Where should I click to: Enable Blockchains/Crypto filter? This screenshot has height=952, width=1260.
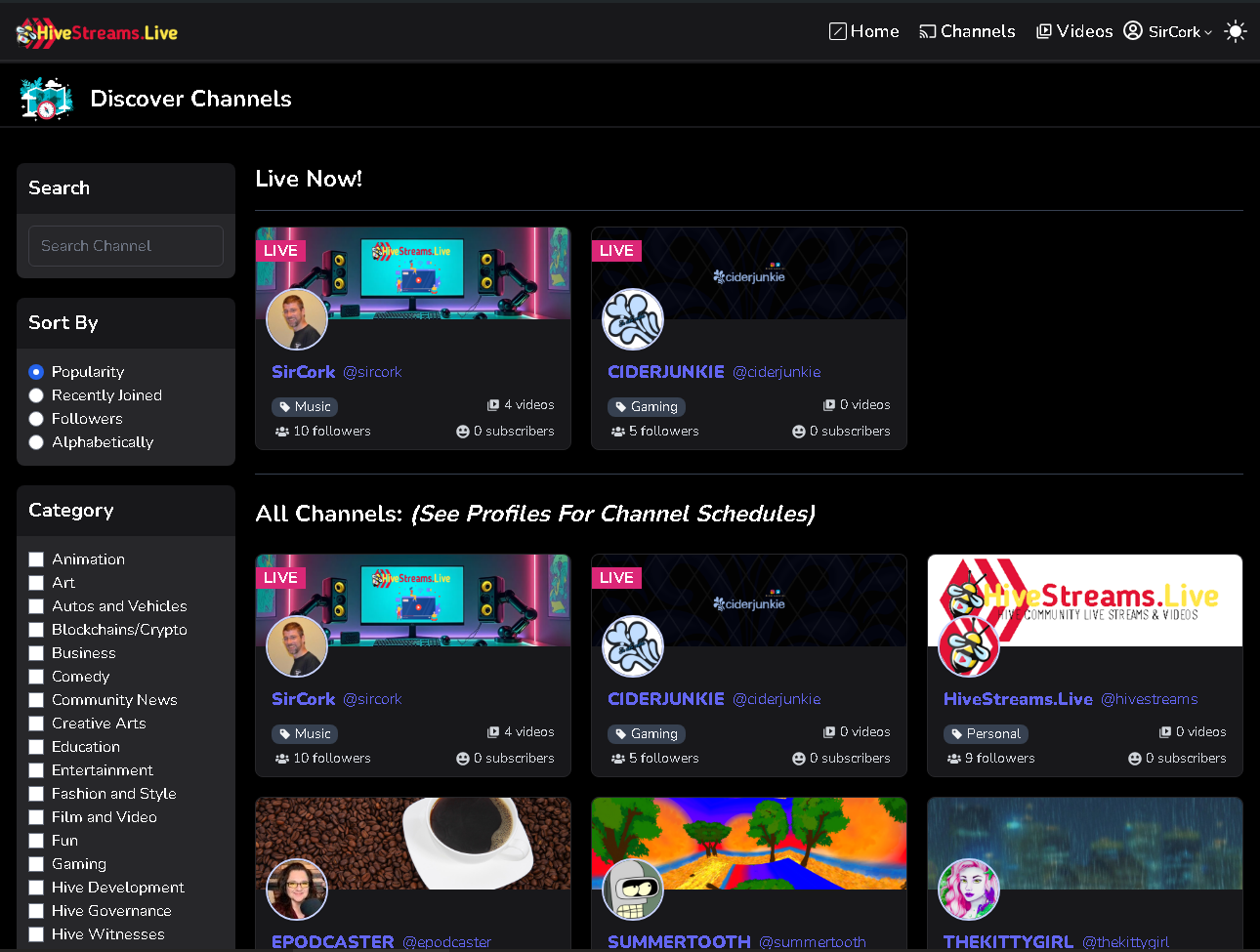(x=36, y=630)
